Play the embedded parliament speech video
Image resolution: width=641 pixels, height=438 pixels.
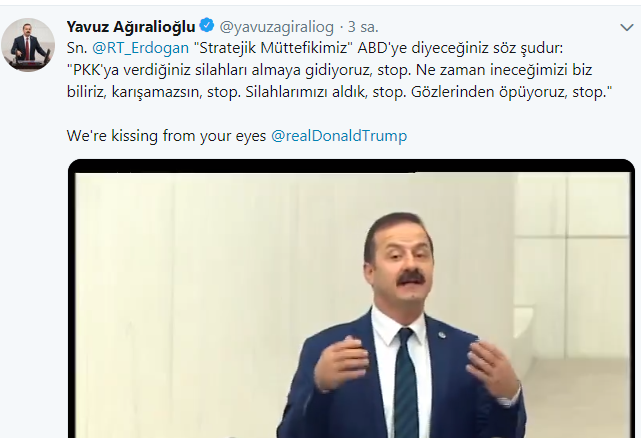(352, 299)
